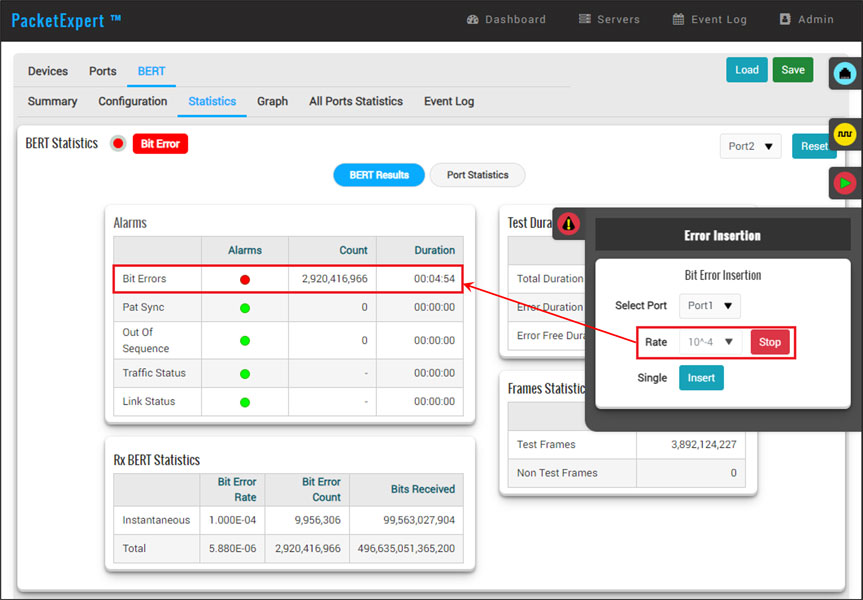
Task: Click the Test Frames value 3,892,124,227
Action: pos(703,444)
